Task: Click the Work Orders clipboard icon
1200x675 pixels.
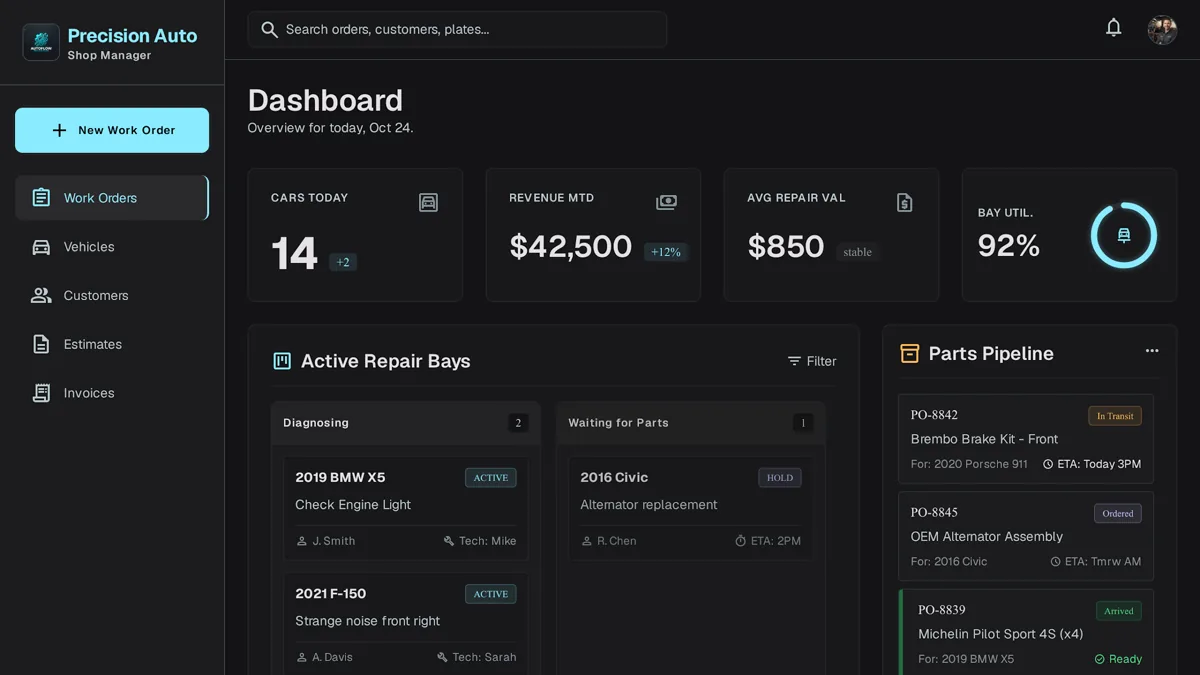Action: point(41,198)
